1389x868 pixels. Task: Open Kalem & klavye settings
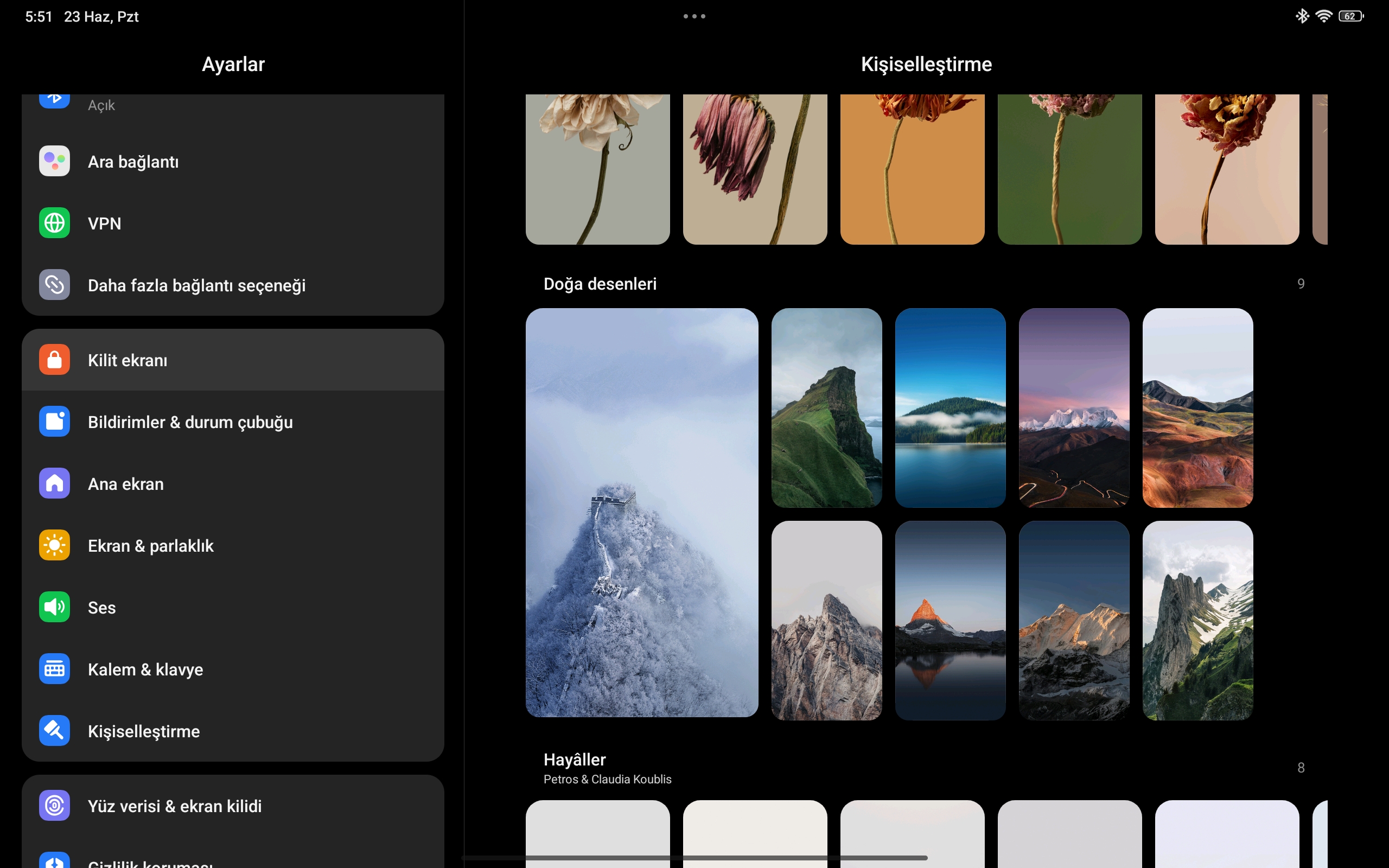[x=233, y=669]
